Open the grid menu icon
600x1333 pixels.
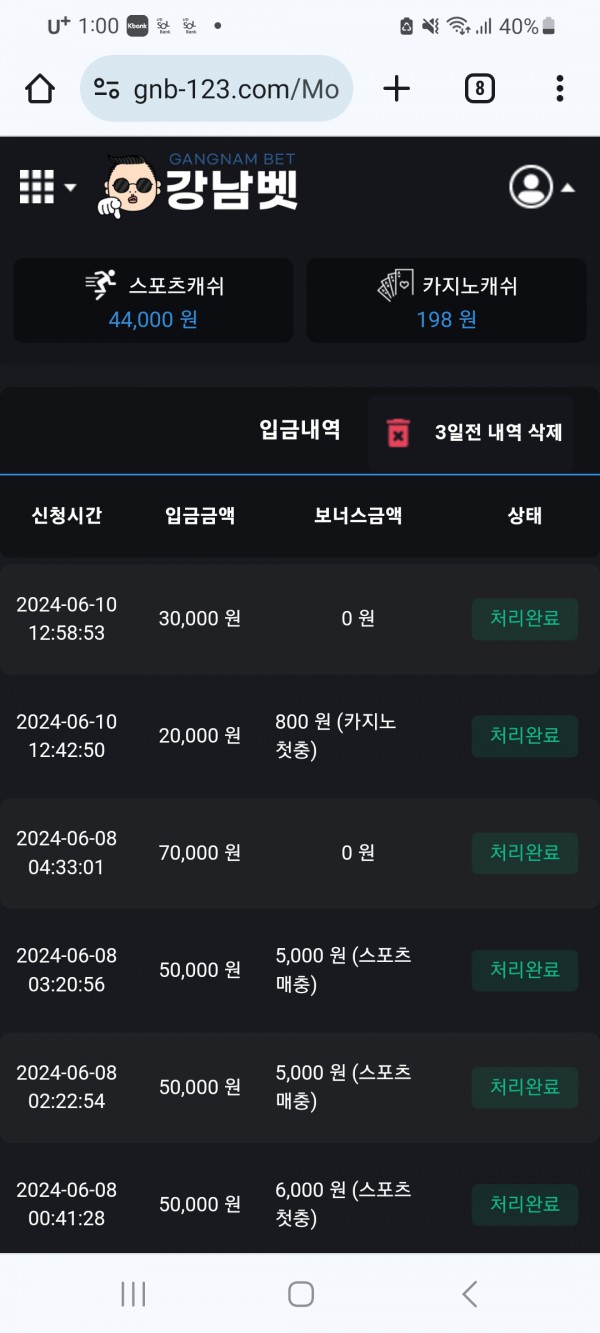click(x=37, y=187)
